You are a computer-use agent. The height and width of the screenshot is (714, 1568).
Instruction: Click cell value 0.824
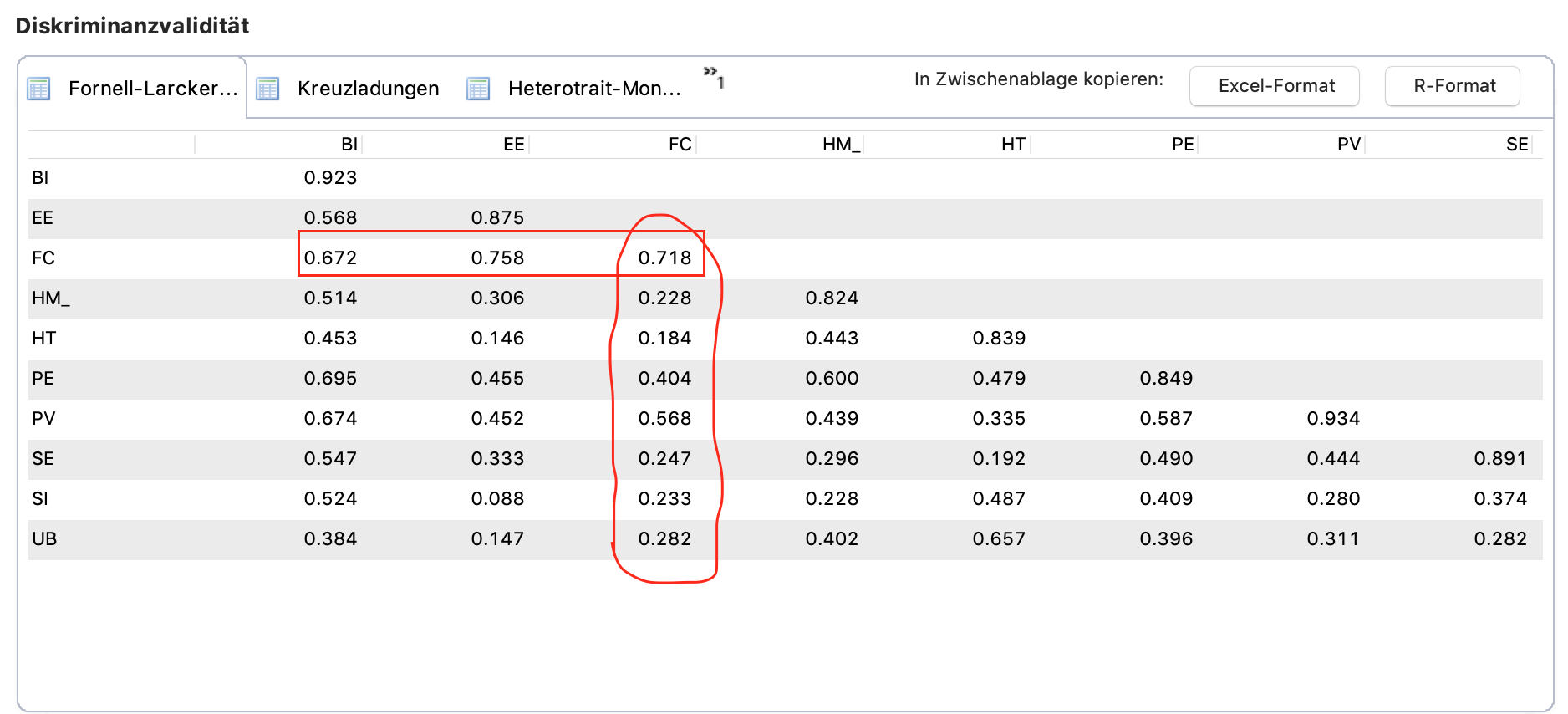[832, 298]
